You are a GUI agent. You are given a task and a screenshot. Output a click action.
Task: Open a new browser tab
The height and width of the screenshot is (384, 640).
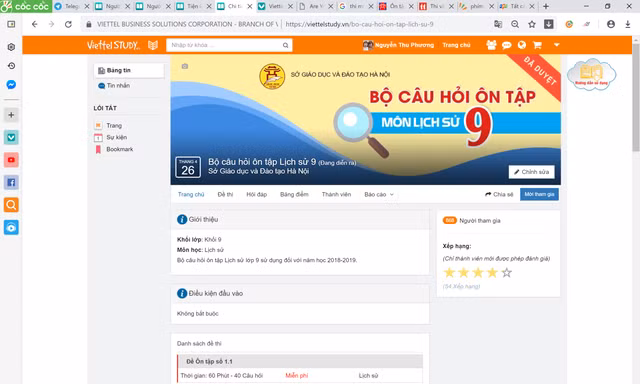pos(546,6)
